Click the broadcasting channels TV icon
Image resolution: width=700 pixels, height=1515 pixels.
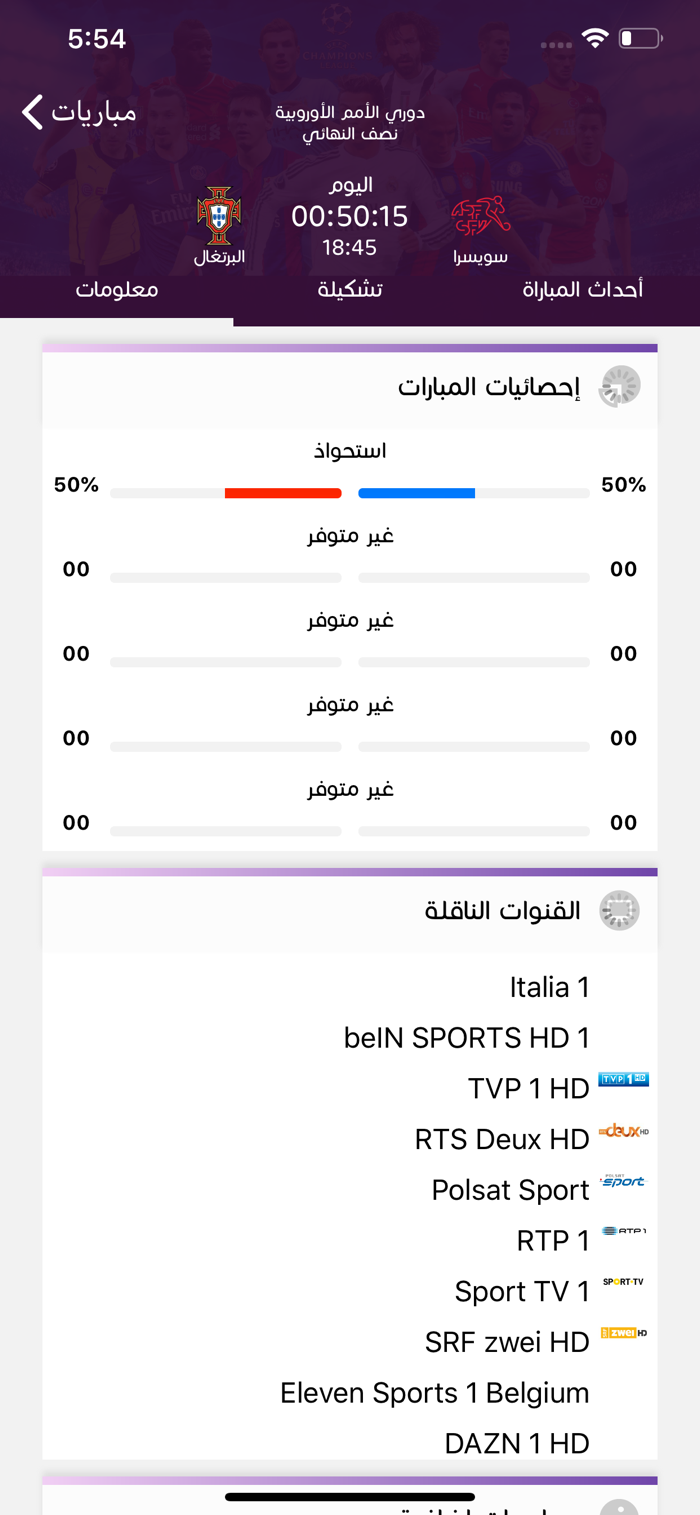click(x=619, y=911)
